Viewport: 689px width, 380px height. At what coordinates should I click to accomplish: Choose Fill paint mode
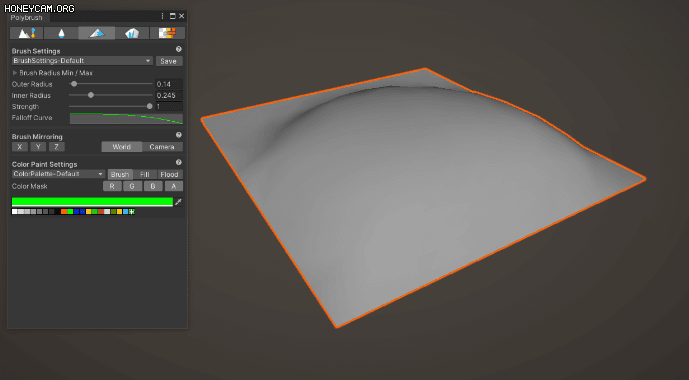(x=145, y=174)
